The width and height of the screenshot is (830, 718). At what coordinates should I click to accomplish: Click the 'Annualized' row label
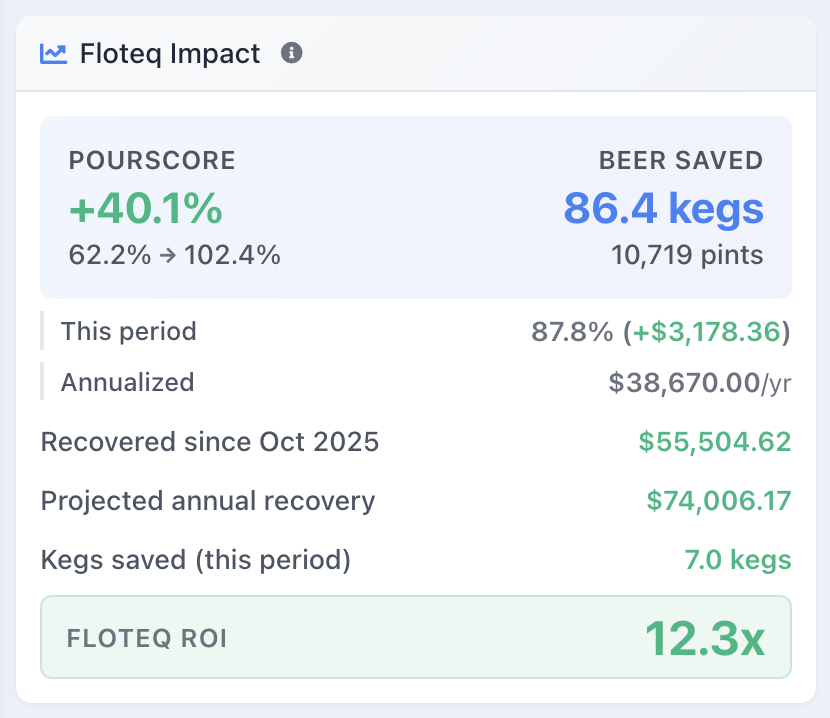(x=128, y=382)
